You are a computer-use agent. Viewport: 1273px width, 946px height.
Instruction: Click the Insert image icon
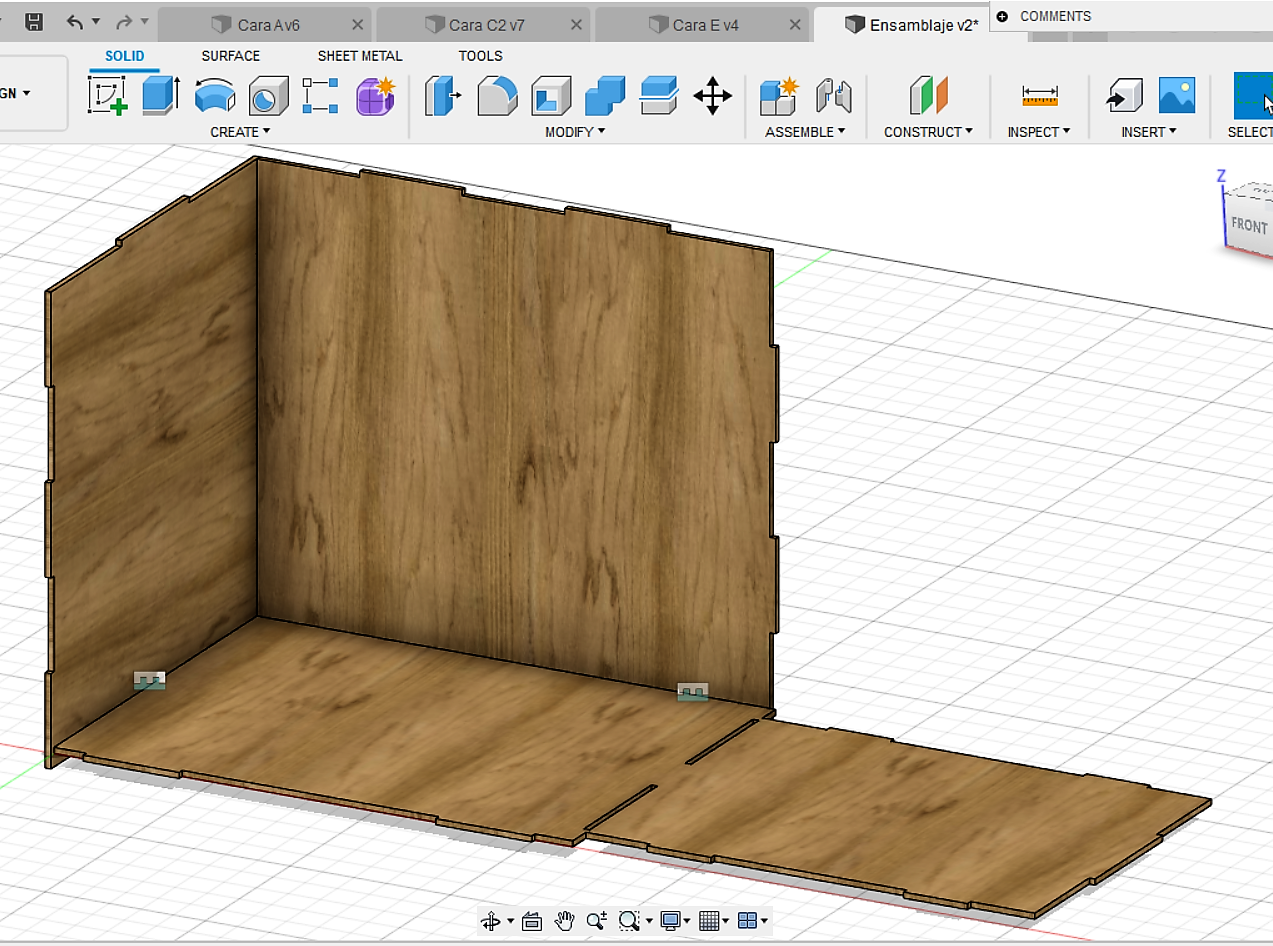point(1177,97)
